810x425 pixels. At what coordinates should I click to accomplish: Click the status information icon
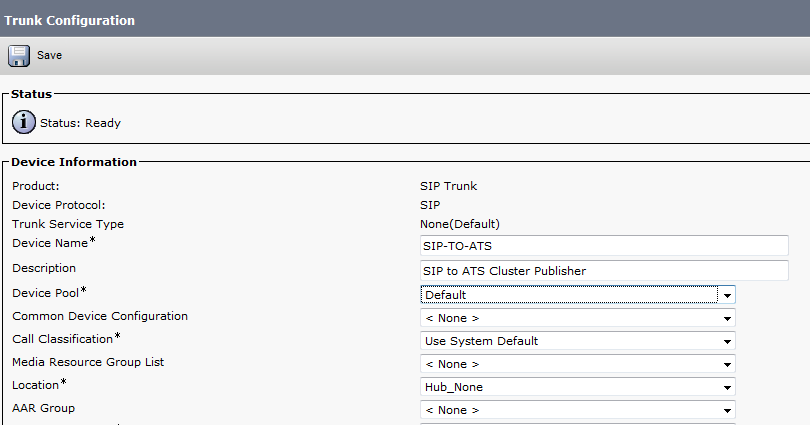[x=24, y=123]
